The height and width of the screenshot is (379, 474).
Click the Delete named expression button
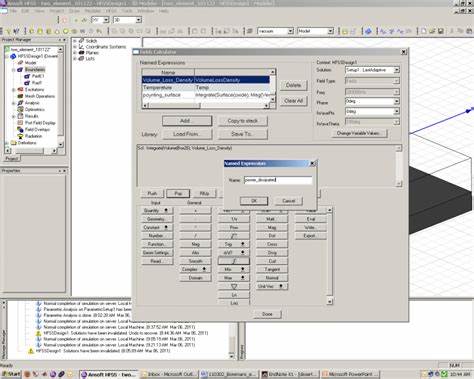(x=293, y=85)
